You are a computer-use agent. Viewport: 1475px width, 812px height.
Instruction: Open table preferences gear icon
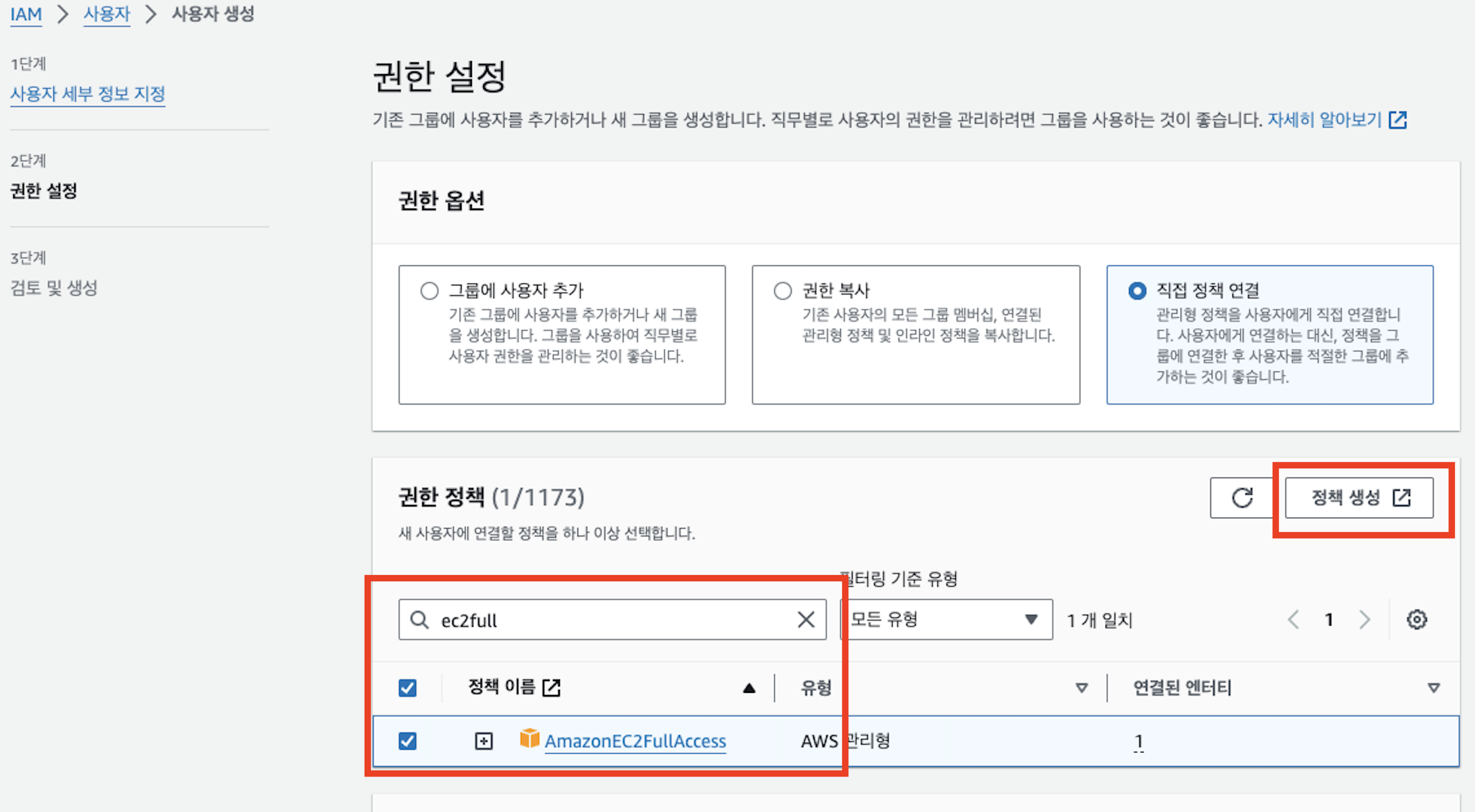pyautogui.click(x=1416, y=619)
